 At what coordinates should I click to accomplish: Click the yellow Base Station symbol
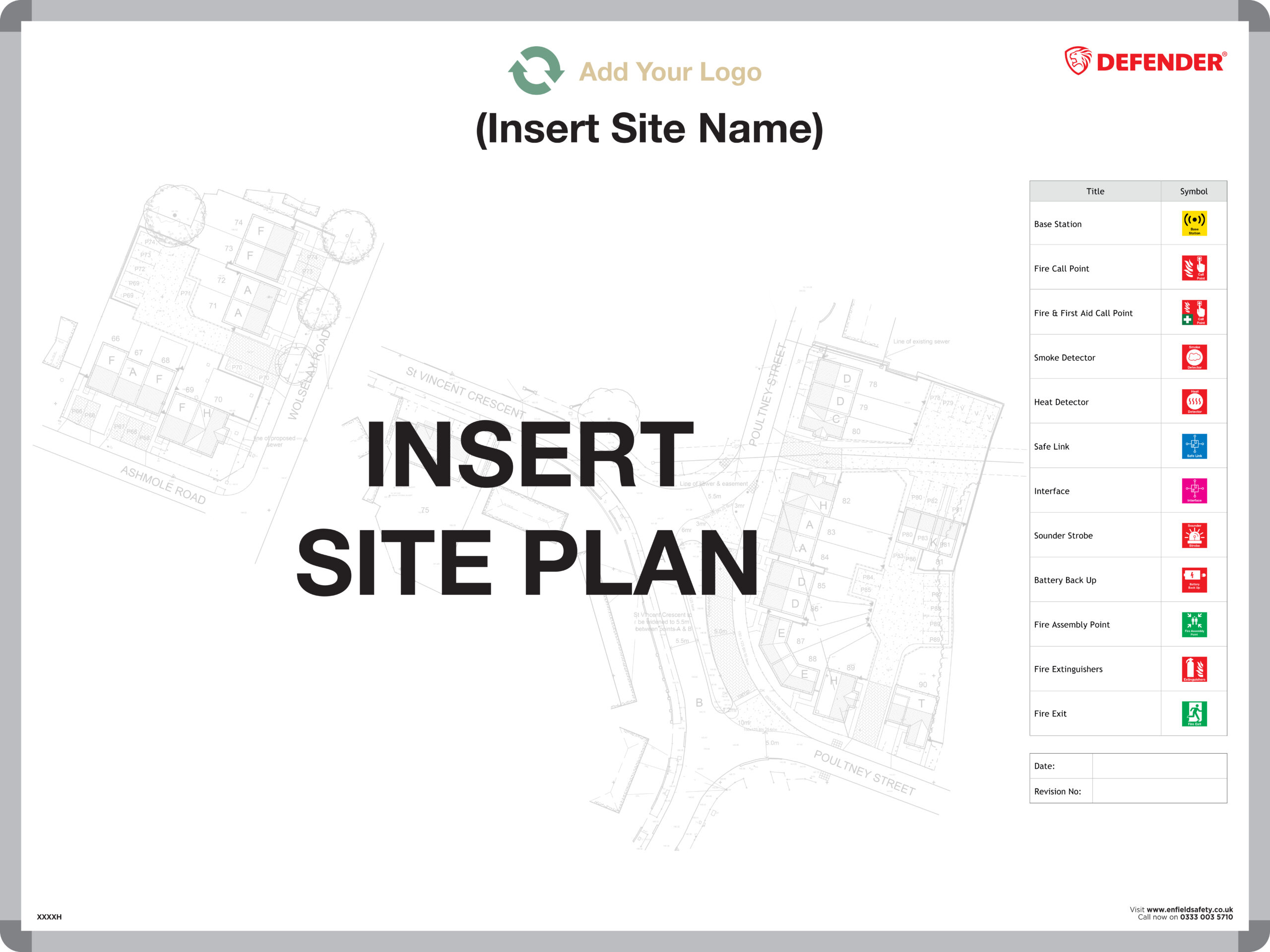tap(1194, 223)
